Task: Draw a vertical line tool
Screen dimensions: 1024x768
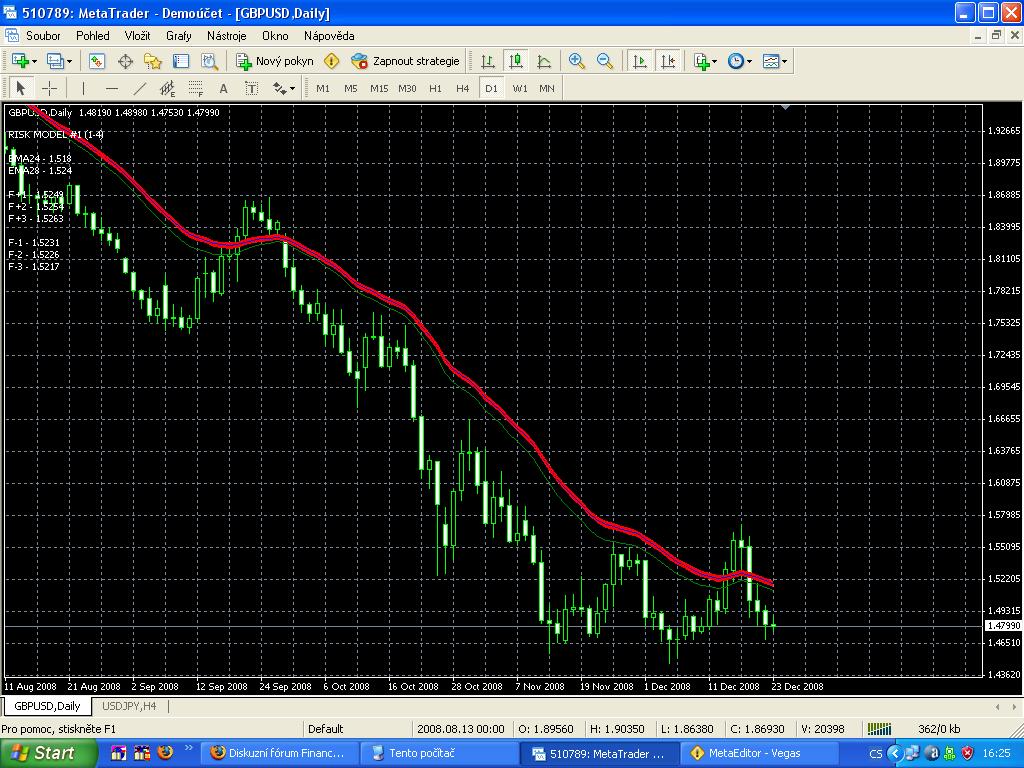Action: click(x=83, y=88)
